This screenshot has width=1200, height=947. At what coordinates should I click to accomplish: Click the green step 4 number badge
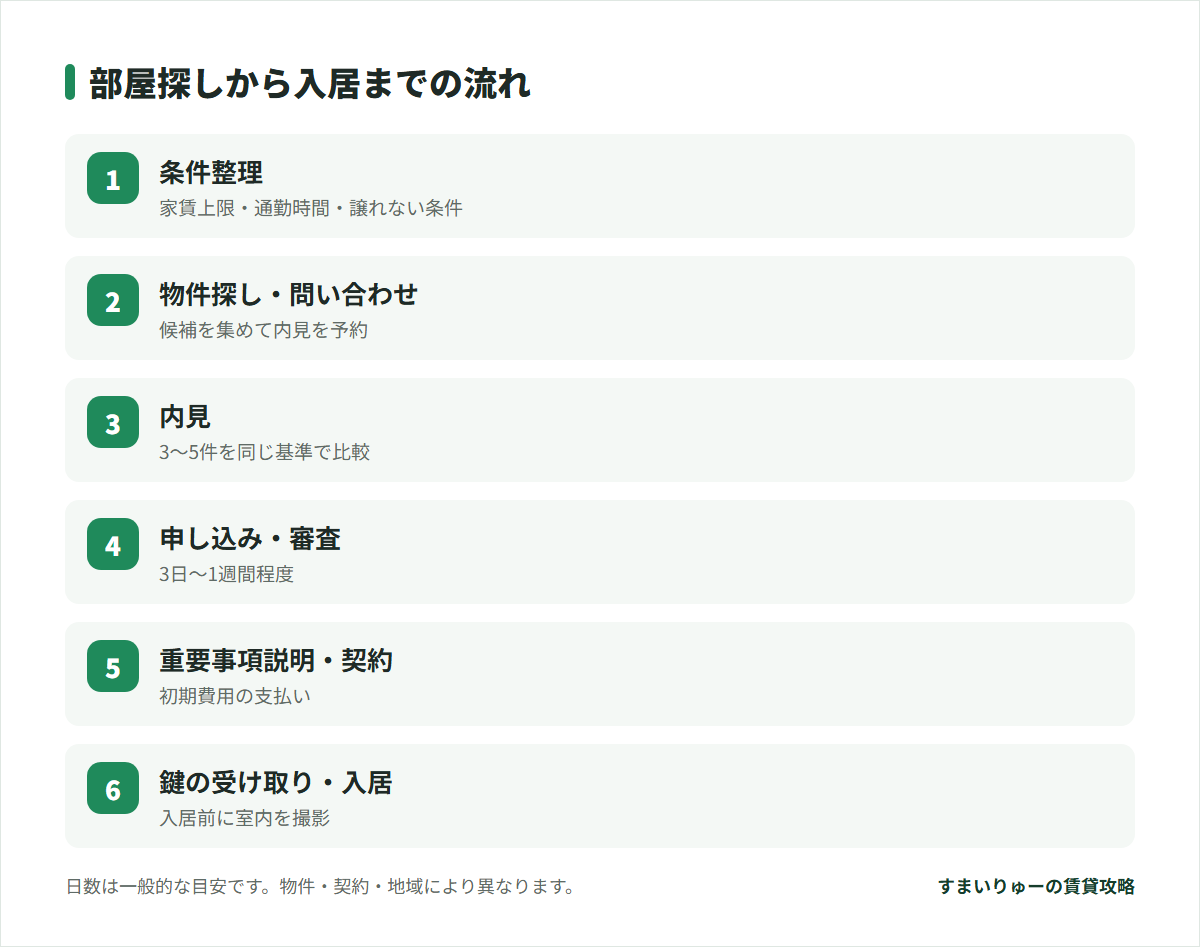[x=113, y=544]
